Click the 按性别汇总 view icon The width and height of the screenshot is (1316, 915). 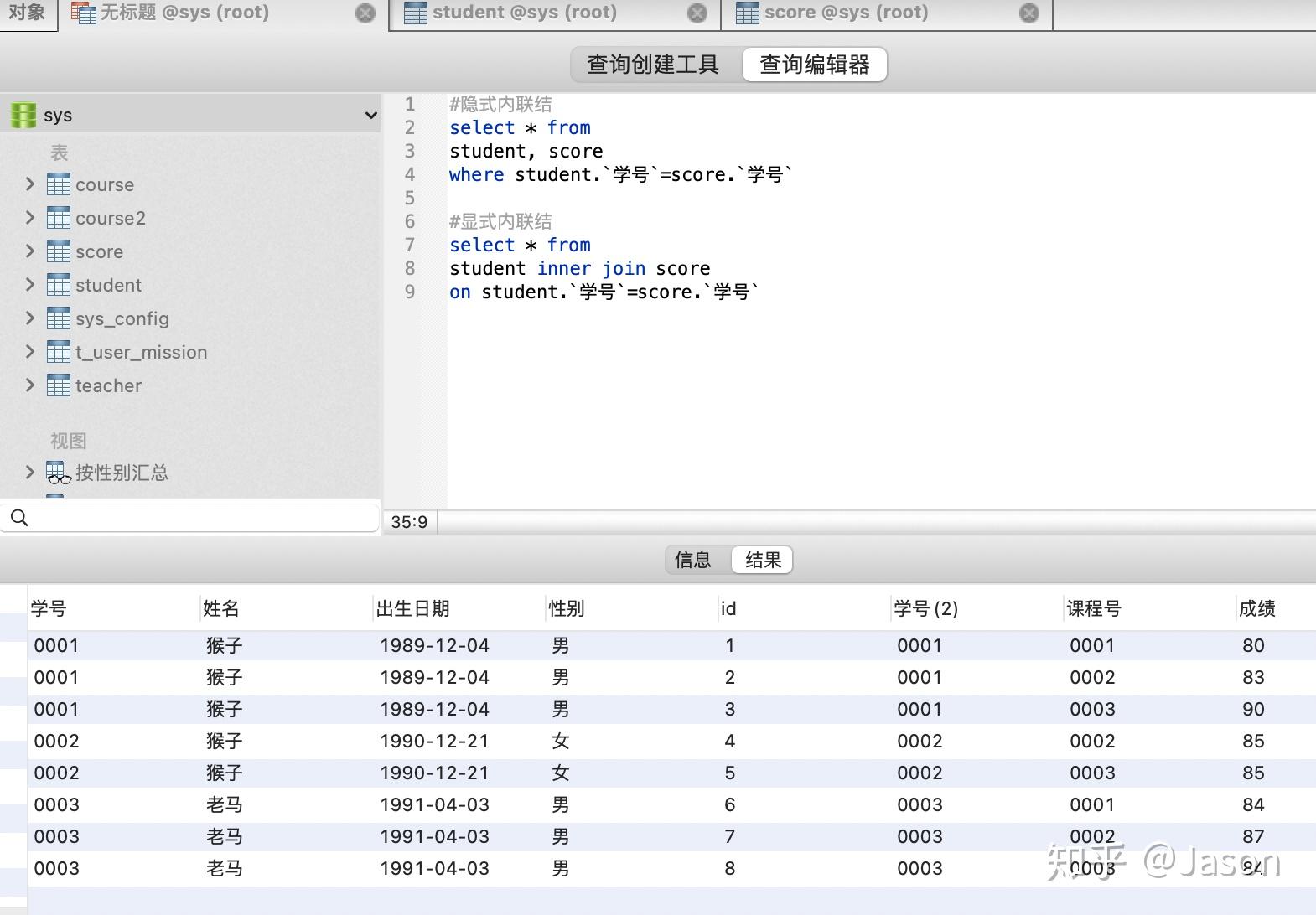59,473
